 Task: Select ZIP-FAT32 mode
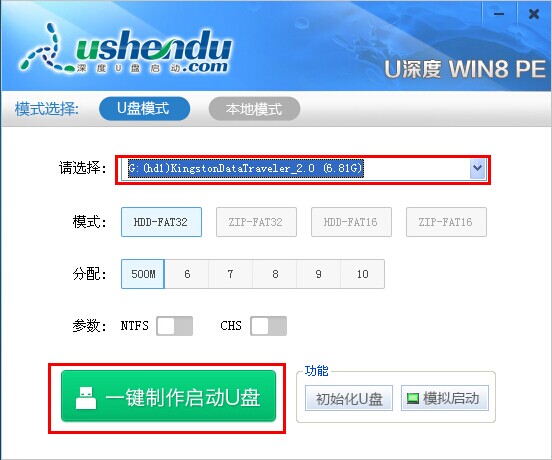[256, 222]
